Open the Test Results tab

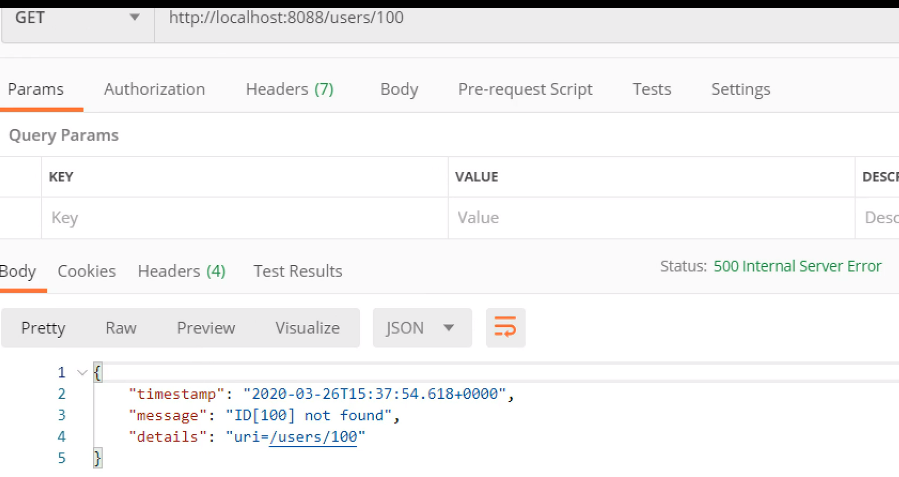pos(298,271)
